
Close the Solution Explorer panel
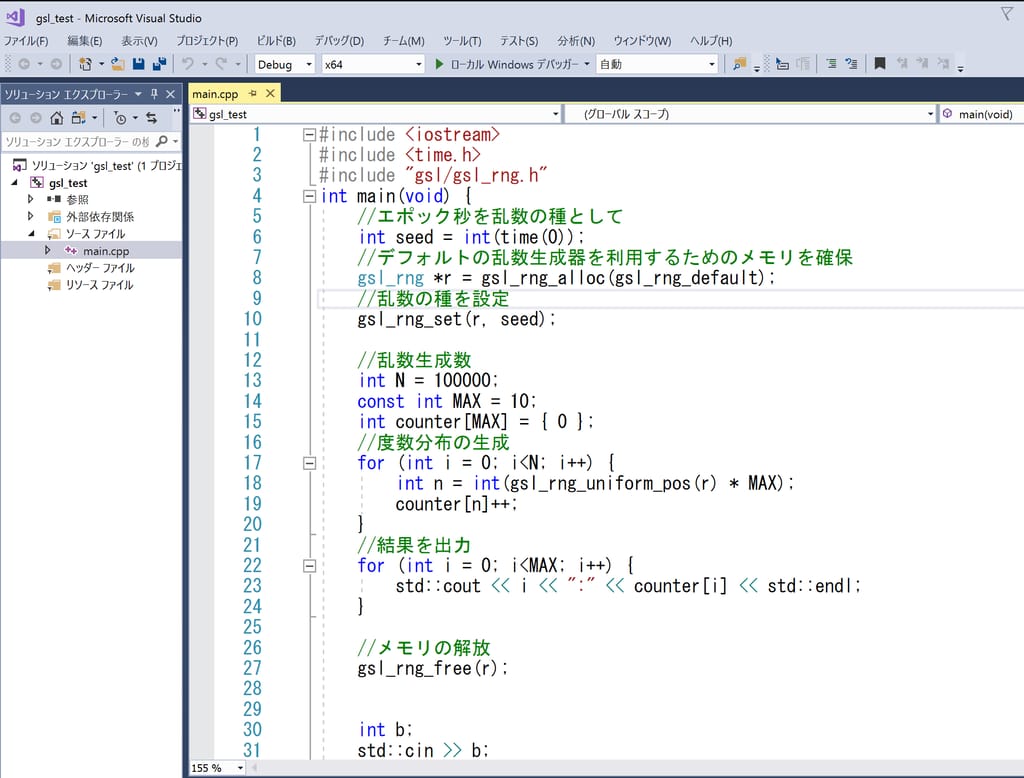[x=170, y=94]
